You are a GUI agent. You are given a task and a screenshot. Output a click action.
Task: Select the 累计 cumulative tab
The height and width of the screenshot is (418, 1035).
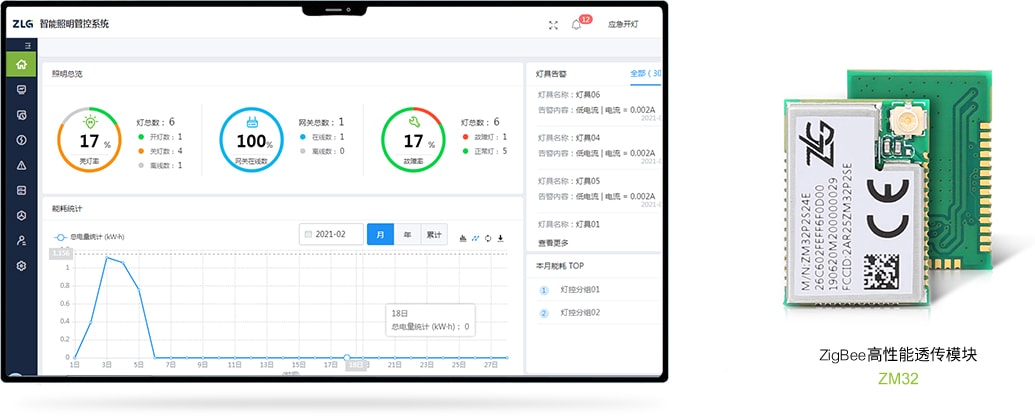434,234
